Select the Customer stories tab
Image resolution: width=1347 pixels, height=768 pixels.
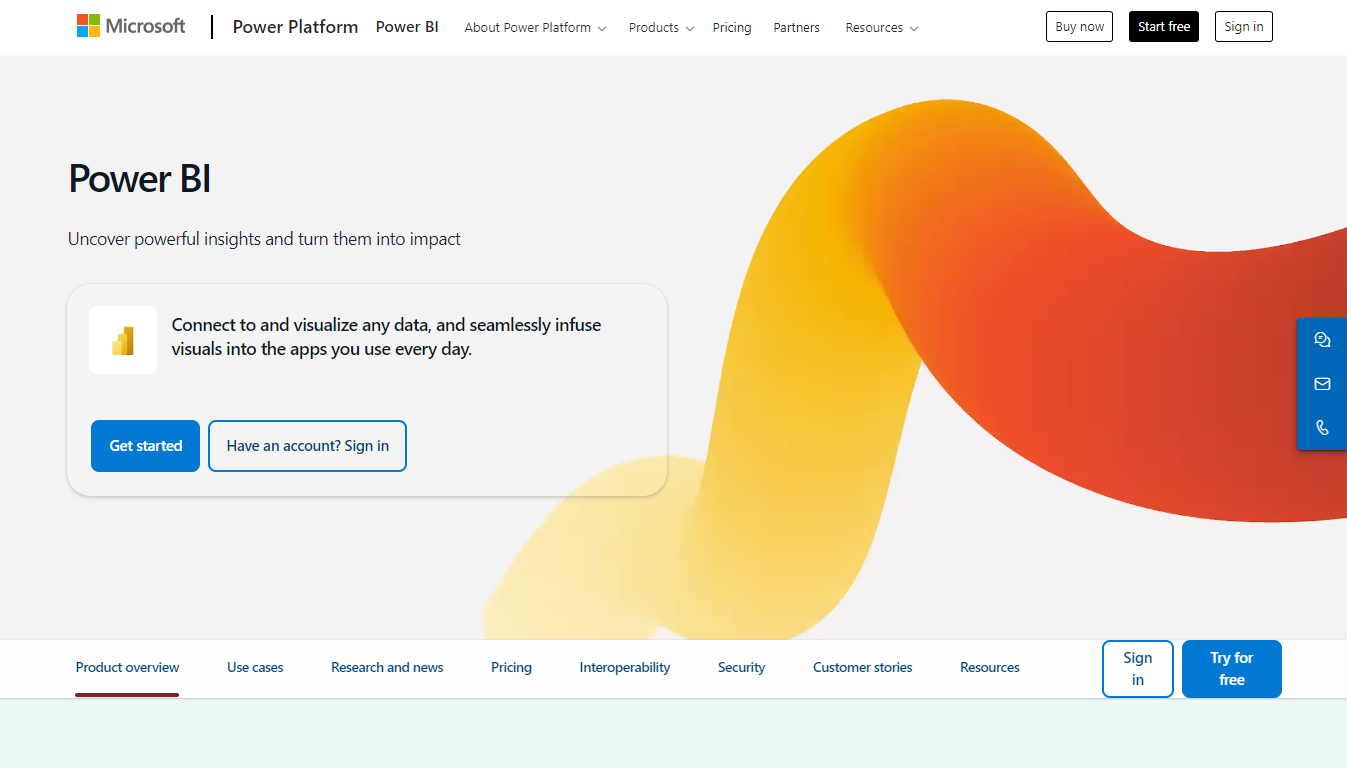pos(862,668)
